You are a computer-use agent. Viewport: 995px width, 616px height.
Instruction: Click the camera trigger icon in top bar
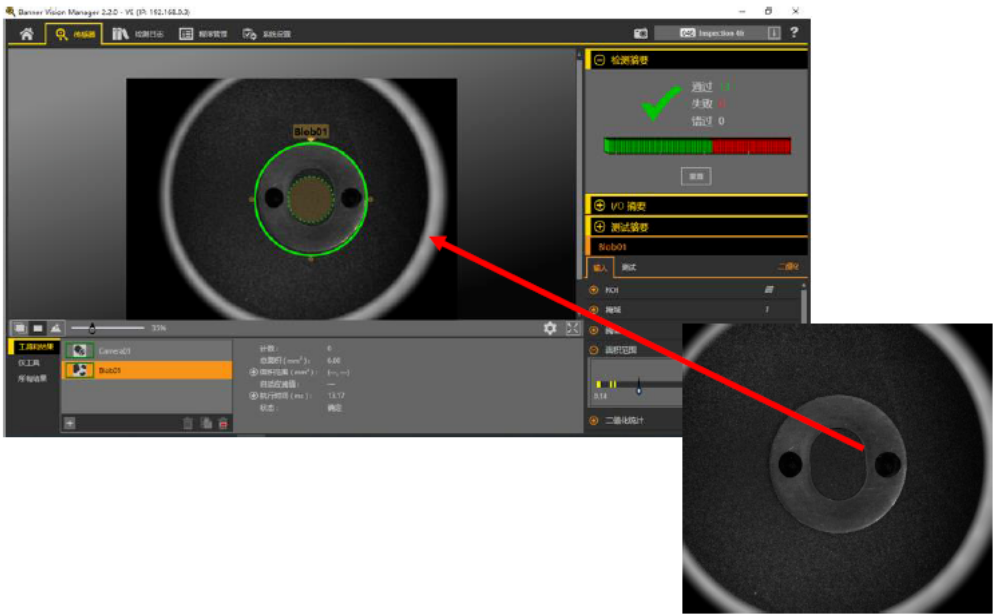pyautogui.click(x=641, y=33)
